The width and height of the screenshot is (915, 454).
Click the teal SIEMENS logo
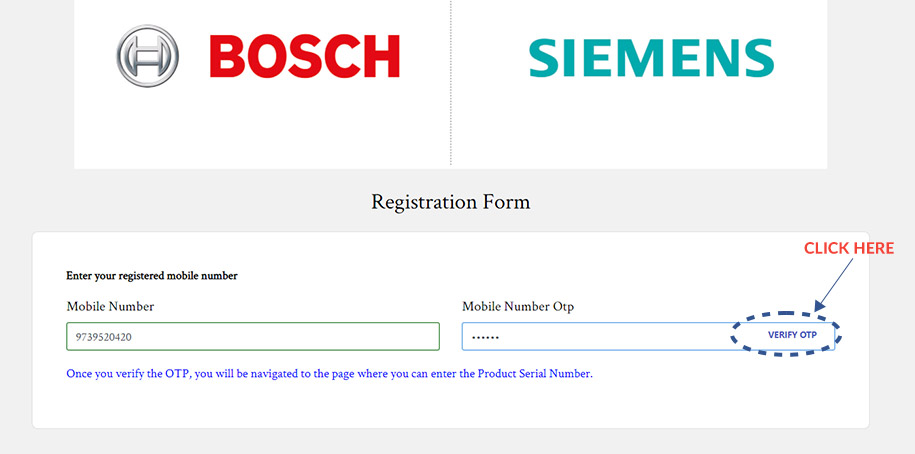(x=651, y=58)
